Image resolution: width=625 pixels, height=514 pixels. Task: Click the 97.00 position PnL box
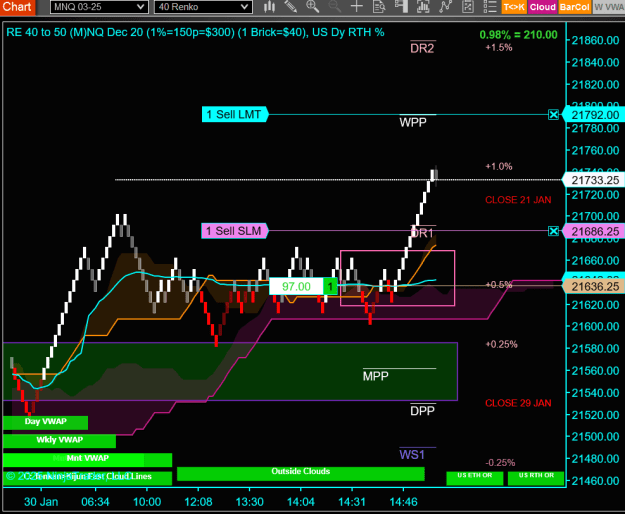pos(296,286)
